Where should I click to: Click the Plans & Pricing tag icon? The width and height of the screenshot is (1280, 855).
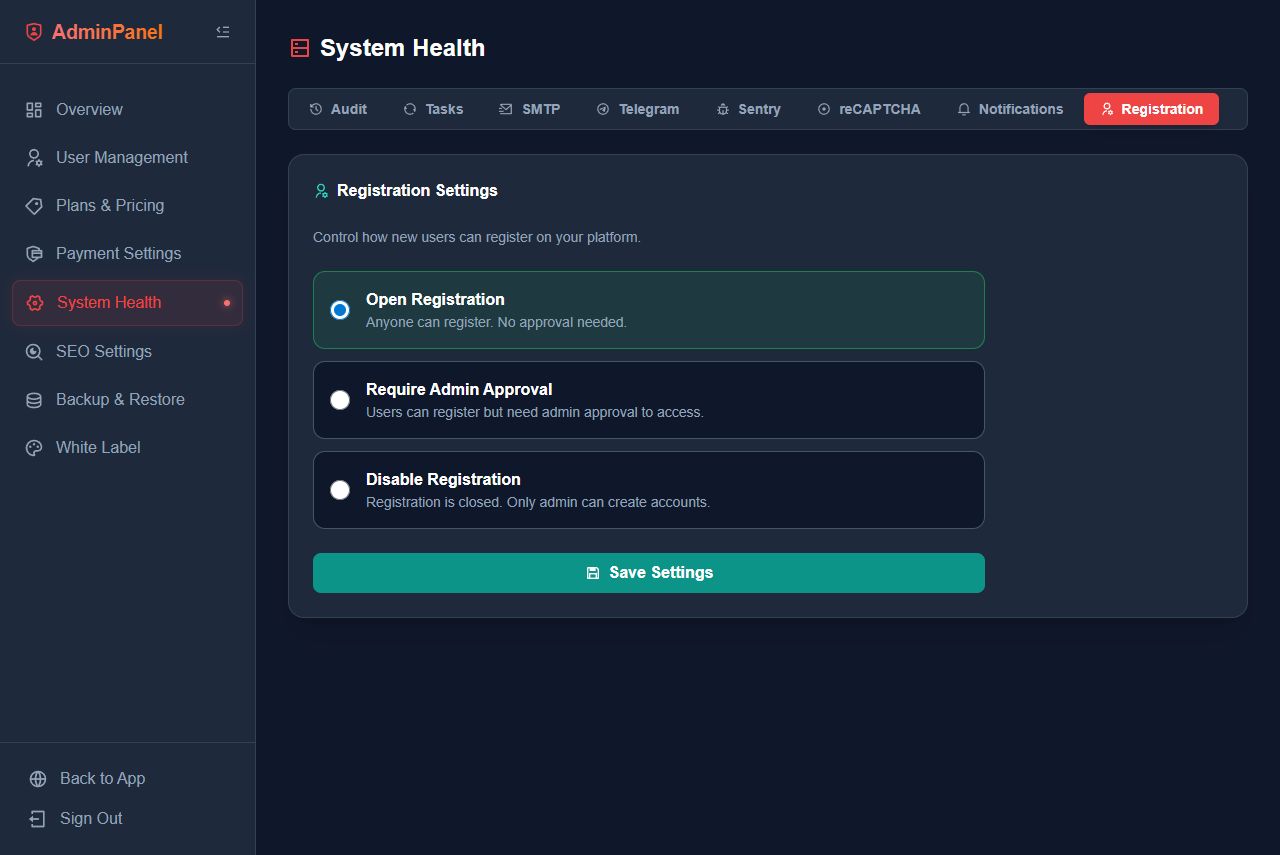pos(34,206)
